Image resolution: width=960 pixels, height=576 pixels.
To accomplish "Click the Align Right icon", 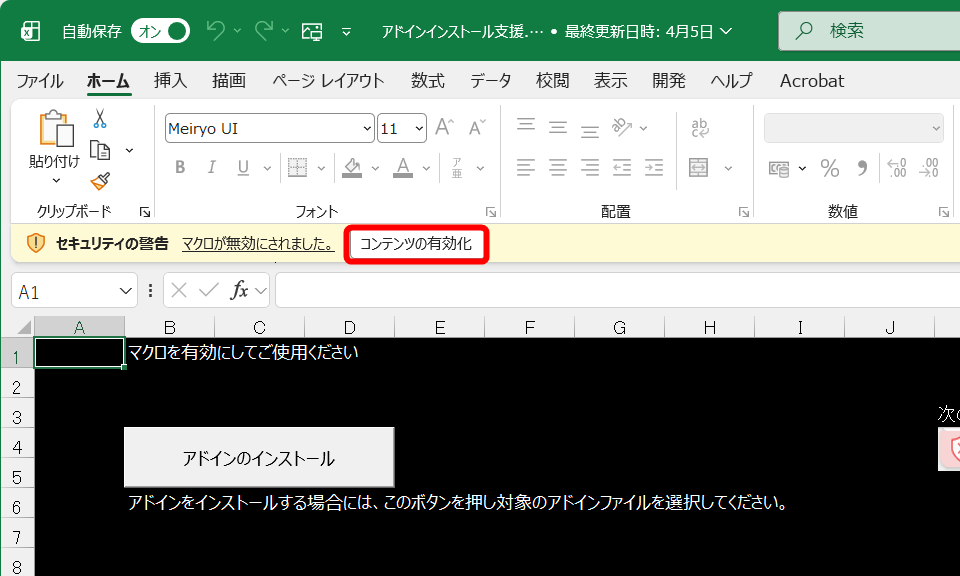I will point(590,167).
